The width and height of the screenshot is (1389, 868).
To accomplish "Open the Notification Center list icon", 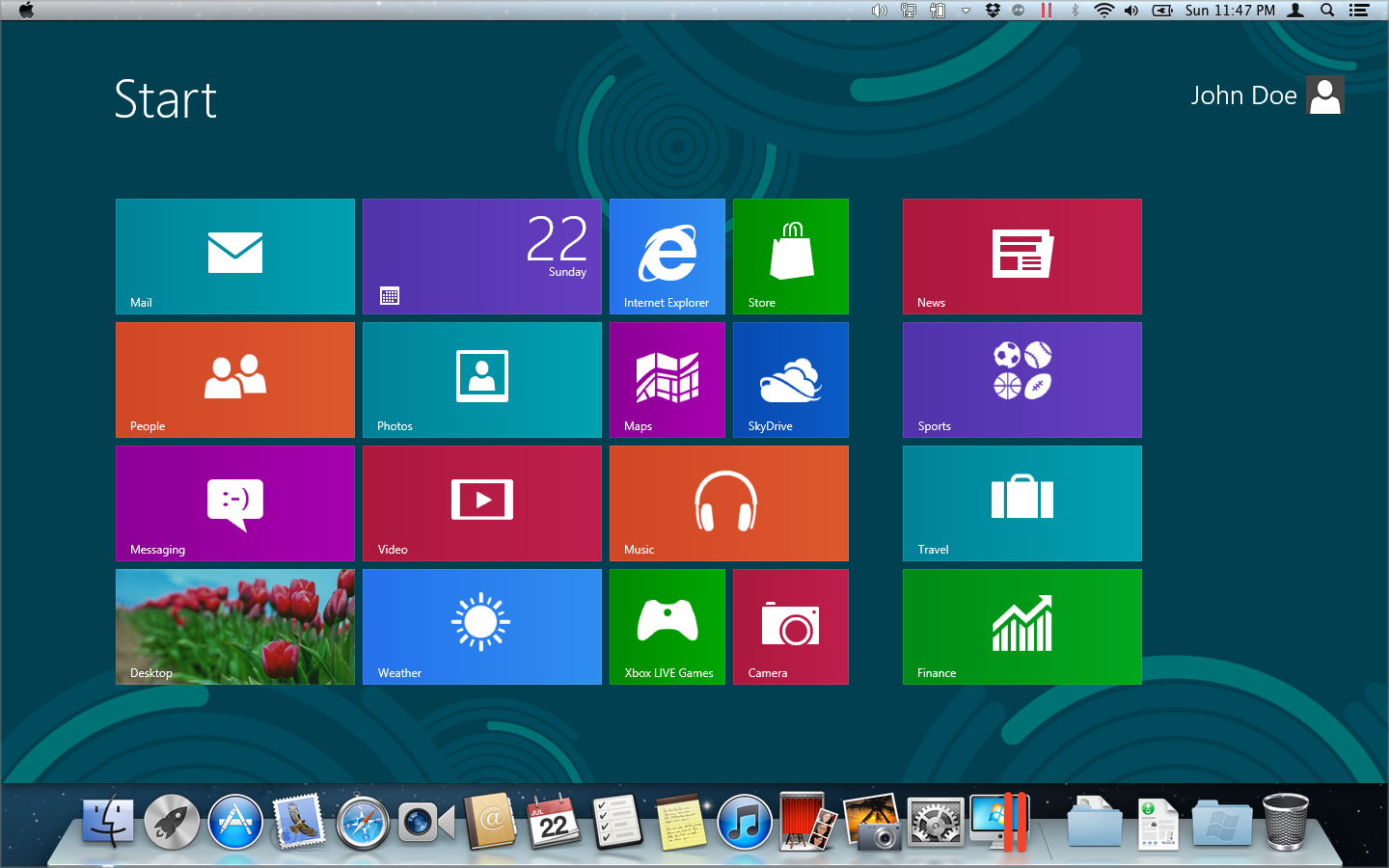I will pyautogui.click(x=1359, y=11).
